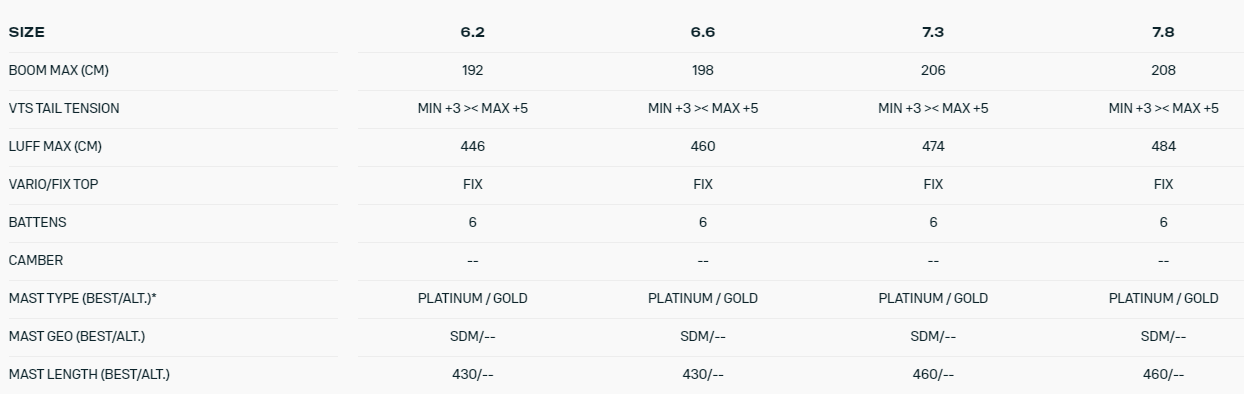Click boom max value 192
The image size is (1244, 394).
(473, 70)
